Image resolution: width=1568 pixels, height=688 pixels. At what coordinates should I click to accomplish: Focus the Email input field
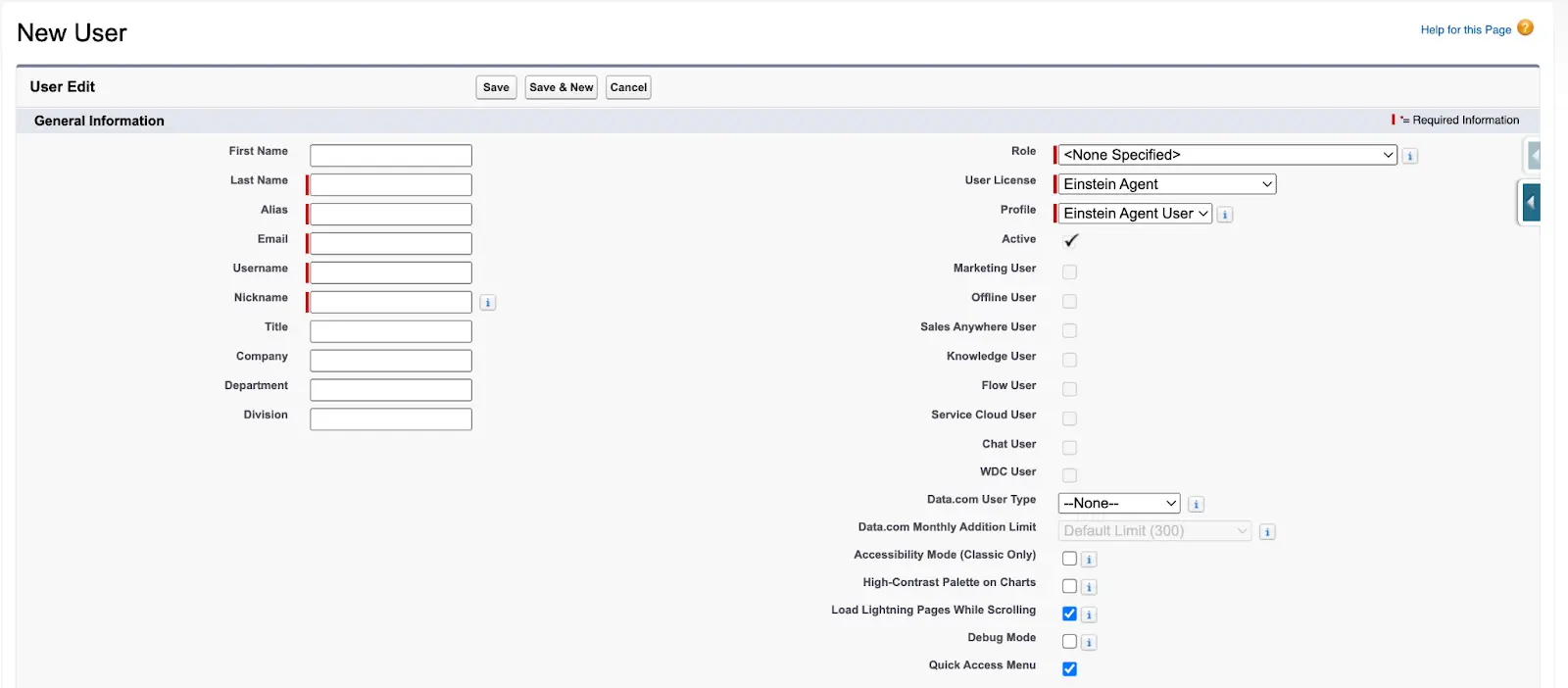point(391,243)
